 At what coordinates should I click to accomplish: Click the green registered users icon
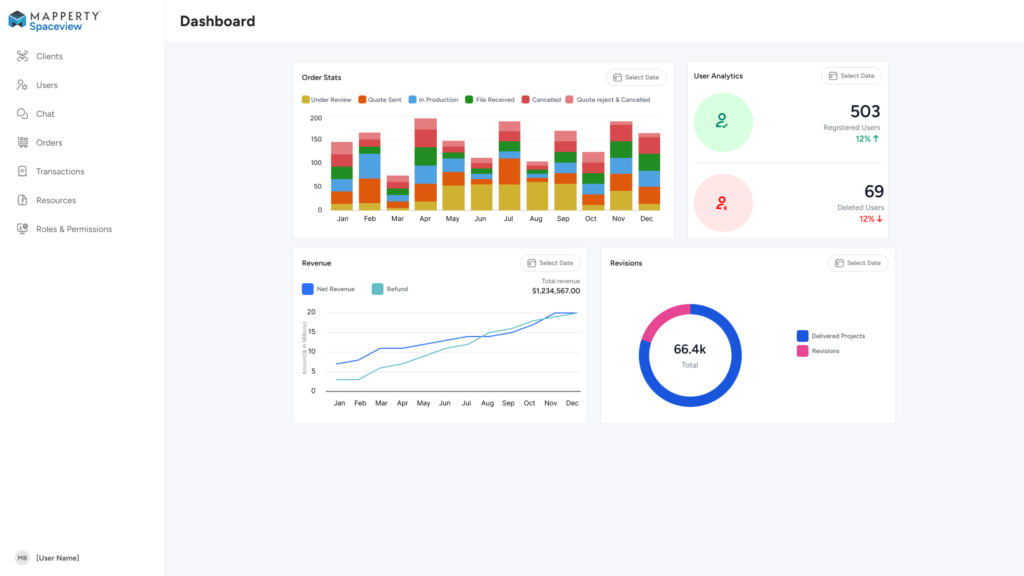pyautogui.click(x=722, y=122)
